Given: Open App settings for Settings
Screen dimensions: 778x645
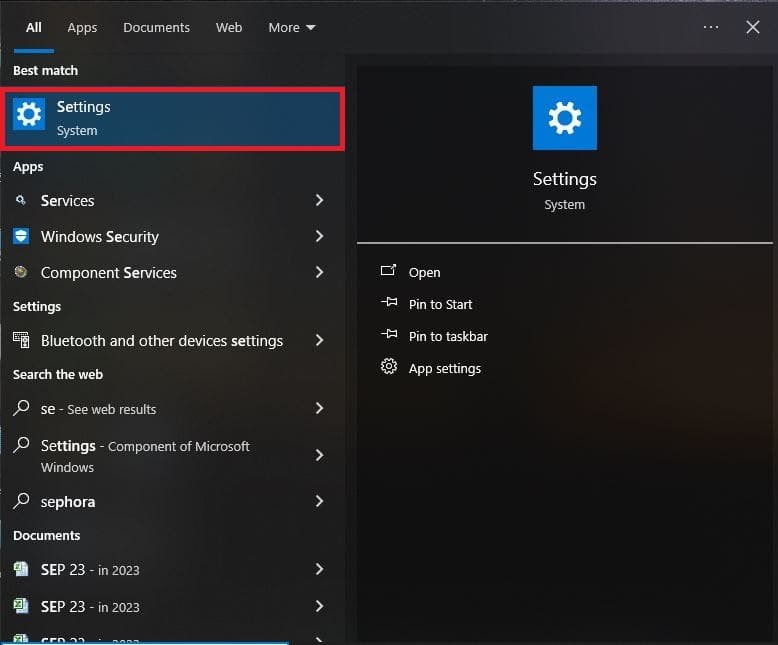Looking at the screenshot, I should (444, 368).
